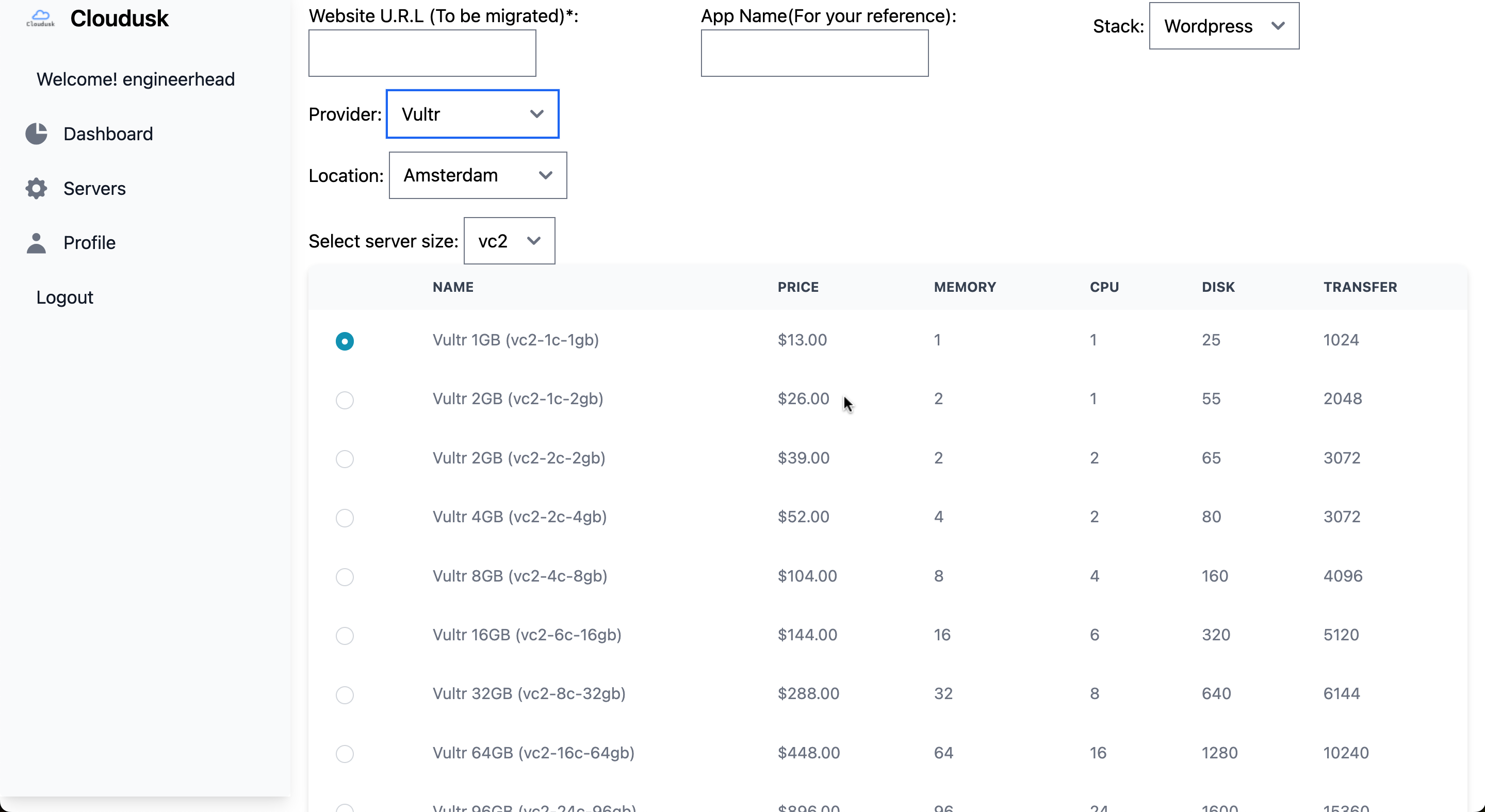1485x812 pixels.
Task: Open the Stack dropdown set to Wordpress
Action: coord(1223,26)
